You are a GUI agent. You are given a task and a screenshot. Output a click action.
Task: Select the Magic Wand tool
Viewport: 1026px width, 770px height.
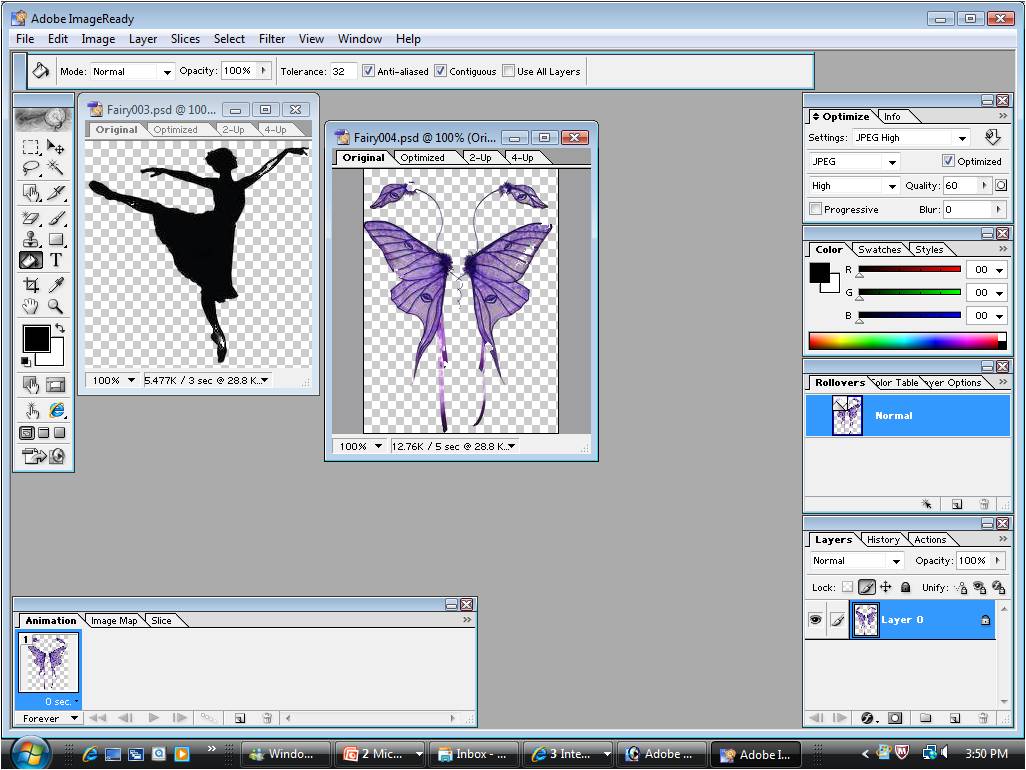click(x=56, y=169)
